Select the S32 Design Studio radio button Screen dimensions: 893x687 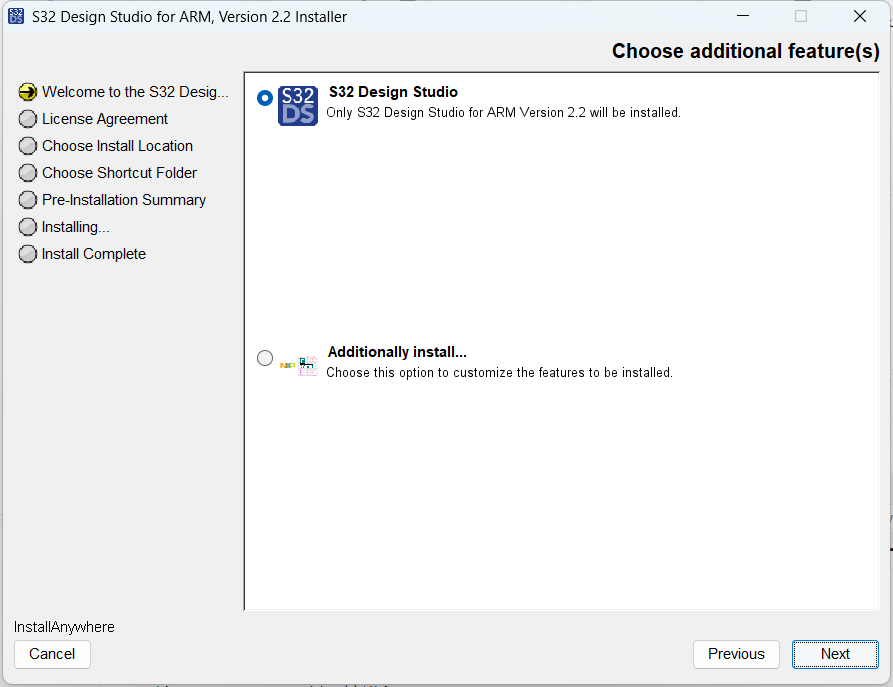coord(265,98)
